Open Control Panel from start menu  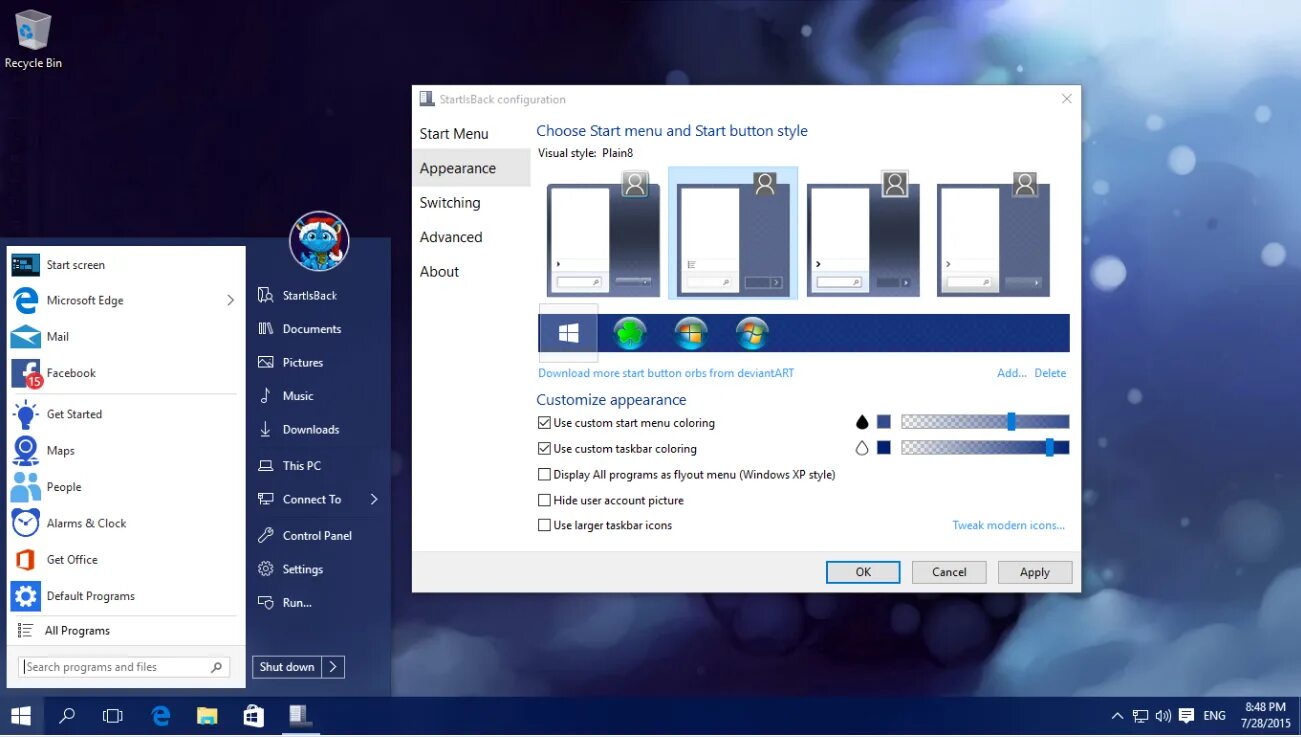pos(317,536)
